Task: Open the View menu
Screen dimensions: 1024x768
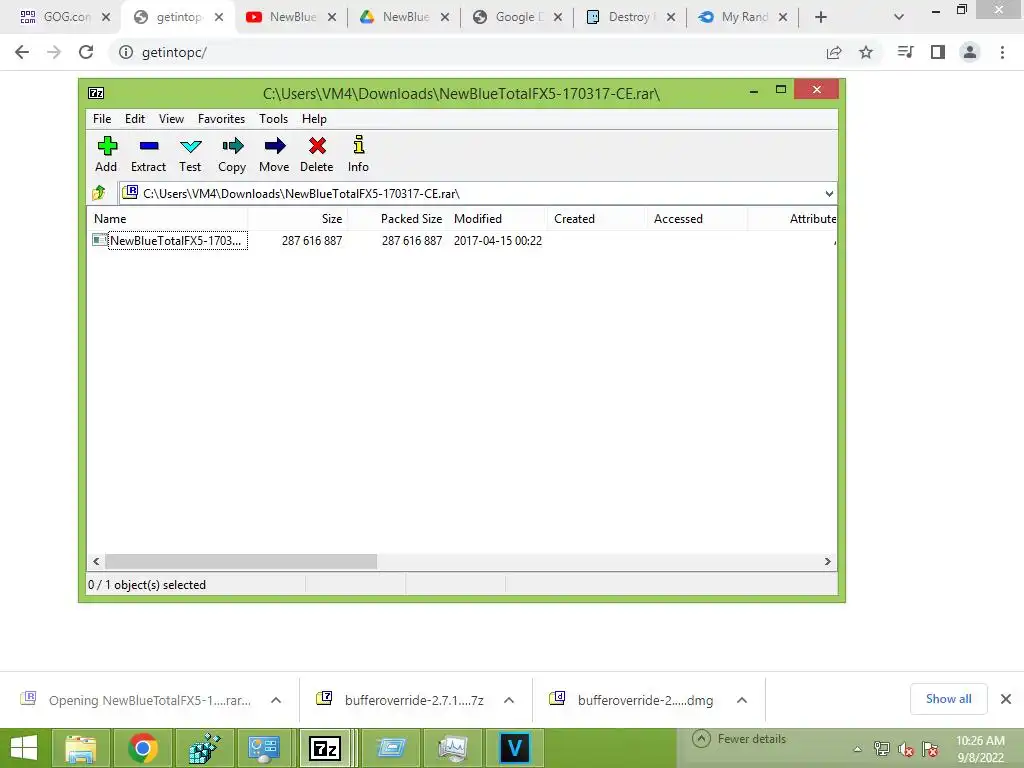Action: click(x=171, y=119)
